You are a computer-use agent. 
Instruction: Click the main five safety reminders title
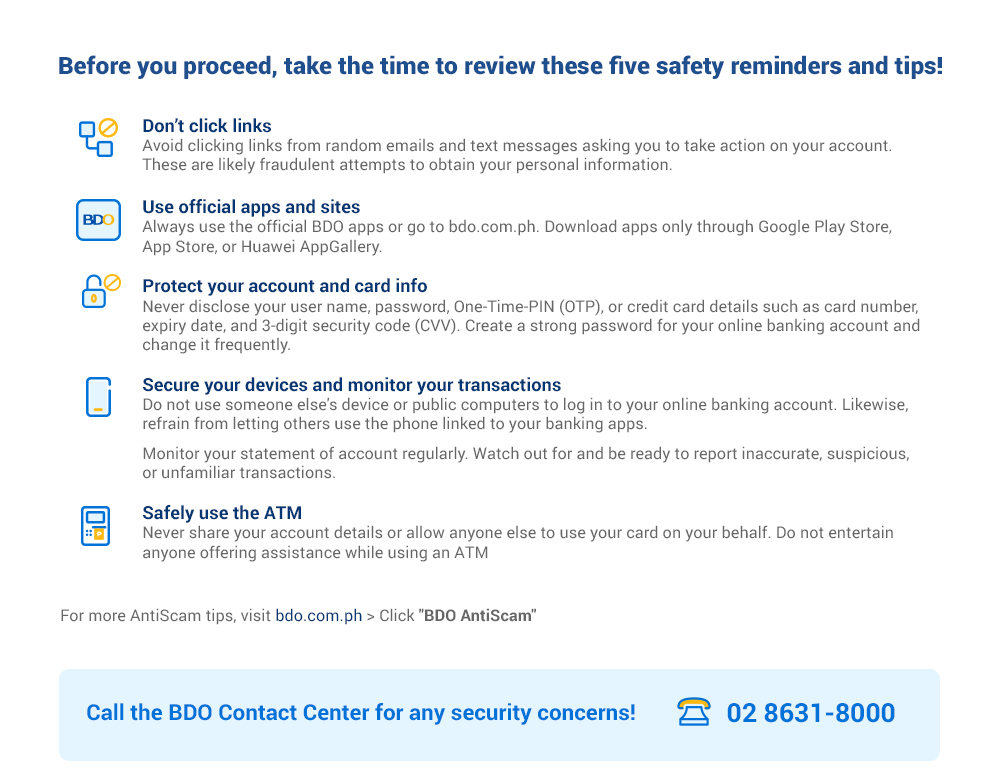coord(501,66)
